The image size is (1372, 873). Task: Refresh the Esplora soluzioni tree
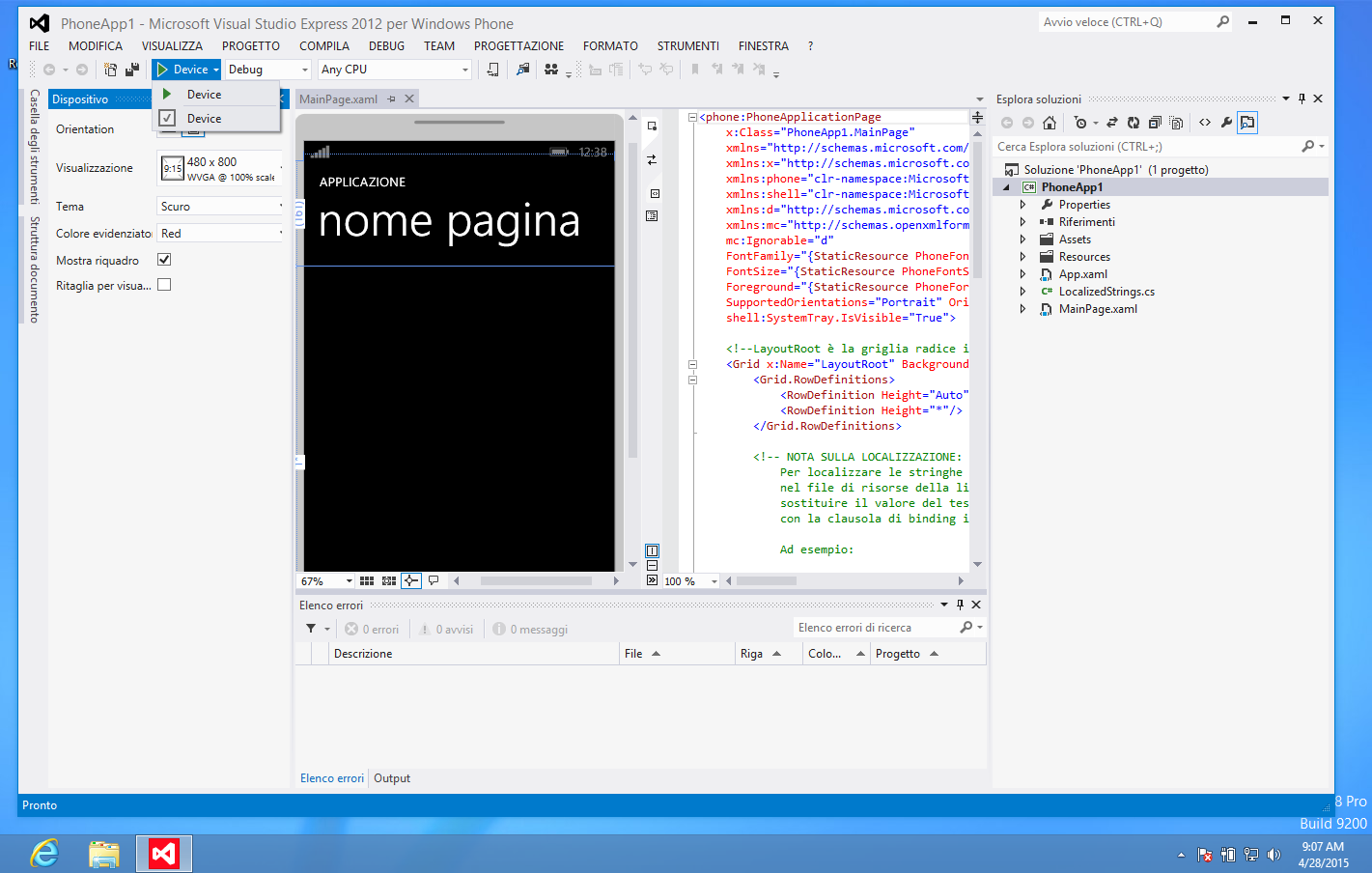point(1134,123)
